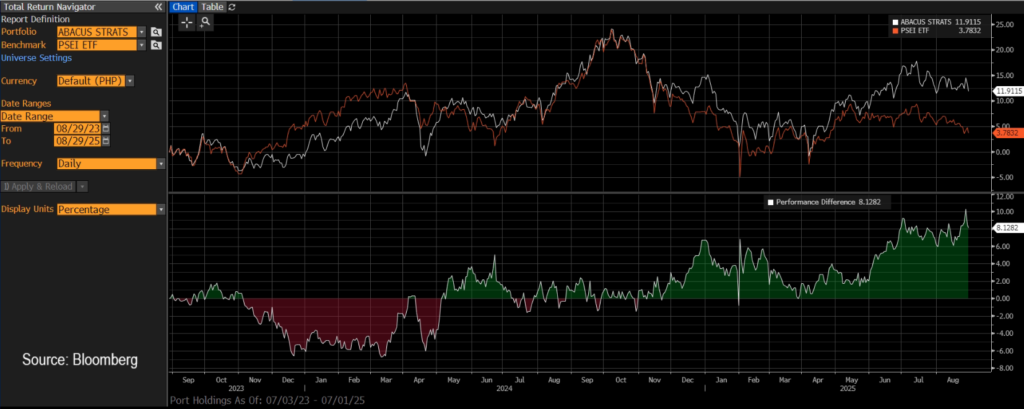The width and height of the screenshot is (1024, 409).
Task: Open calendar picker for To date
Action: 106,141
